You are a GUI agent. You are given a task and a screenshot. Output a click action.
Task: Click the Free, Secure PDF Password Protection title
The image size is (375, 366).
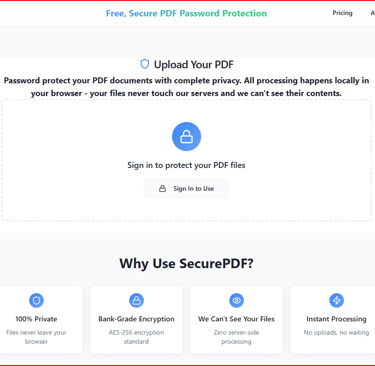tap(186, 13)
